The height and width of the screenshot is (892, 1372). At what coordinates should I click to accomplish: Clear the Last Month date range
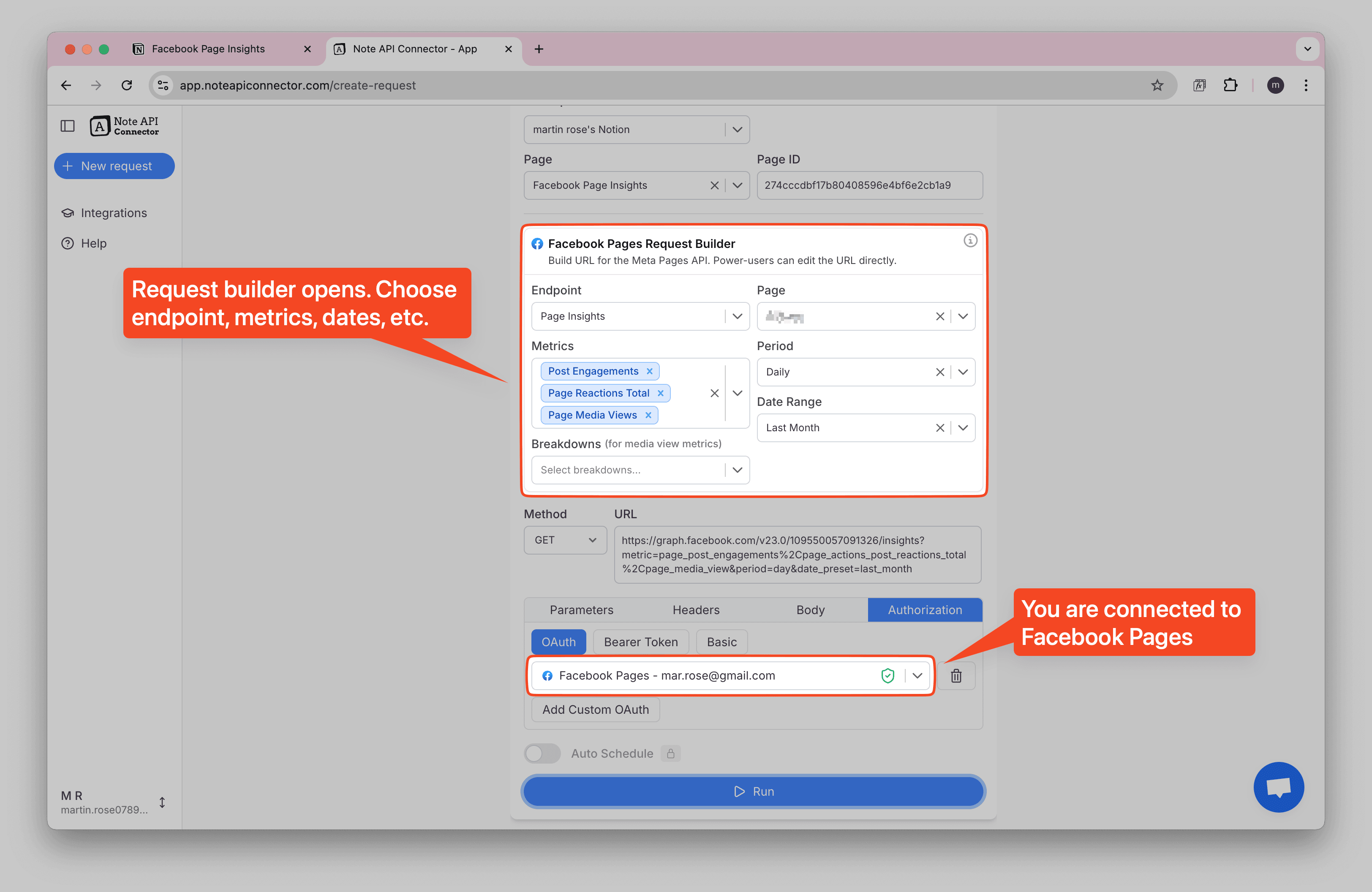[x=939, y=427]
